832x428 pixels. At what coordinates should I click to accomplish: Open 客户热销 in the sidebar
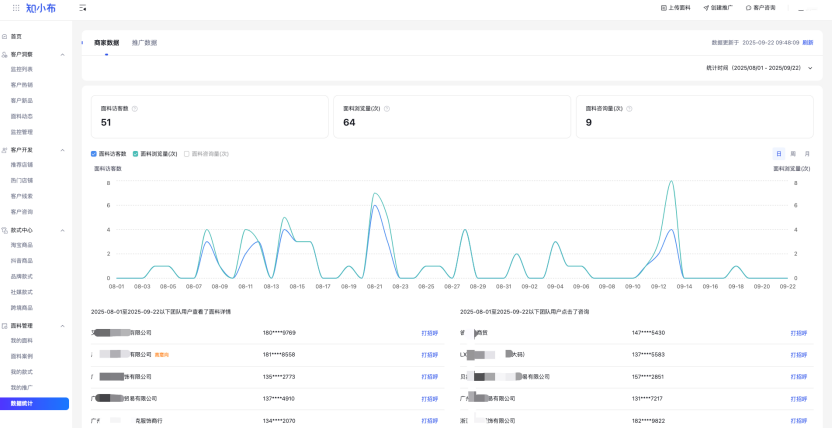pyautogui.click(x=22, y=85)
